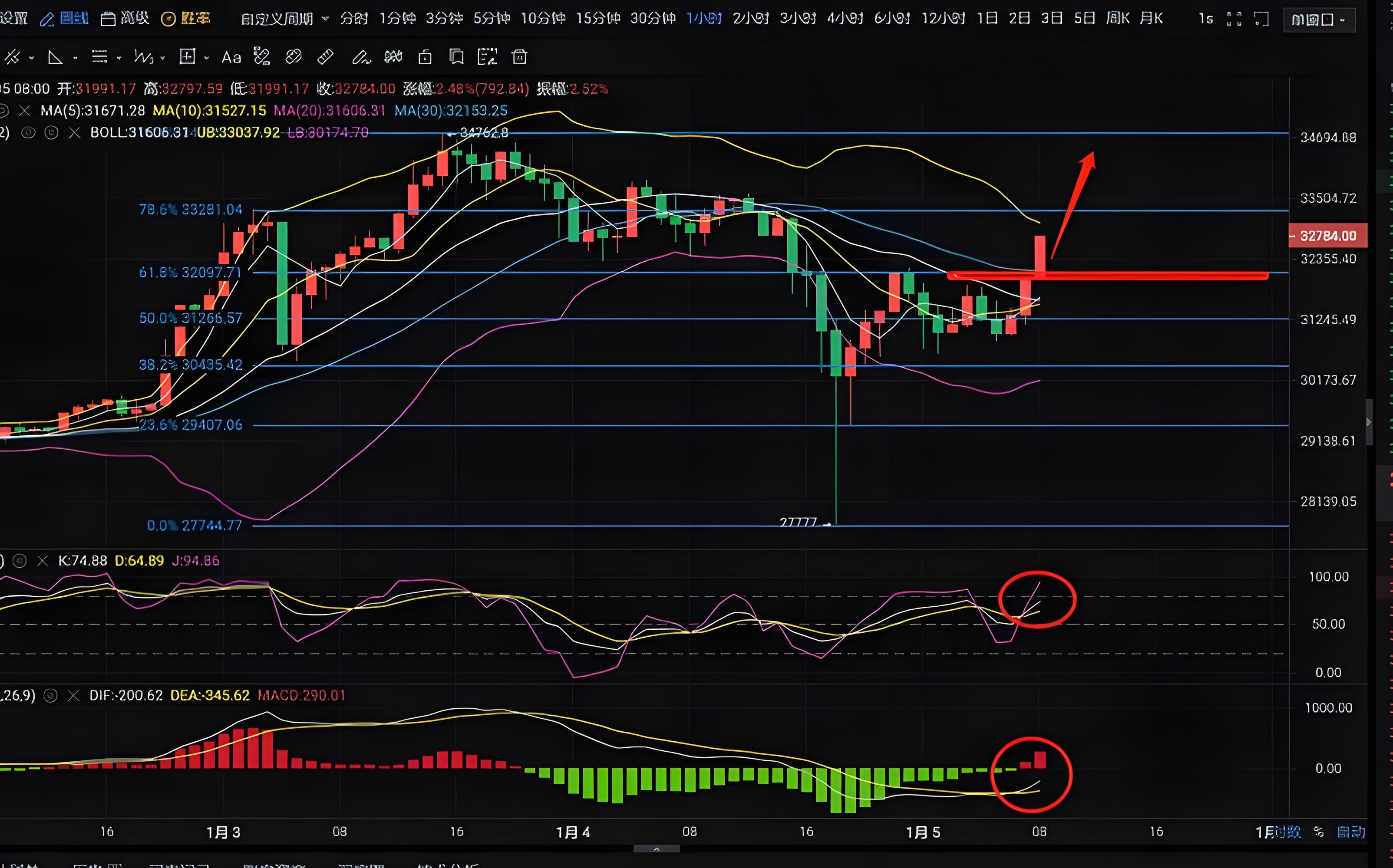Click the 1月5 date axis label
The height and width of the screenshot is (868, 1393).
click(x=923, y=832)
